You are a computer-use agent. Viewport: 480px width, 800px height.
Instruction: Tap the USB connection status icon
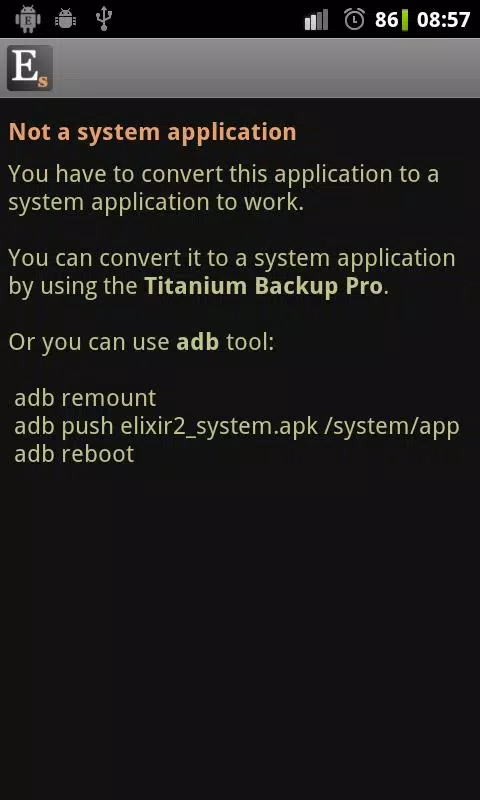tap(104, 19)
